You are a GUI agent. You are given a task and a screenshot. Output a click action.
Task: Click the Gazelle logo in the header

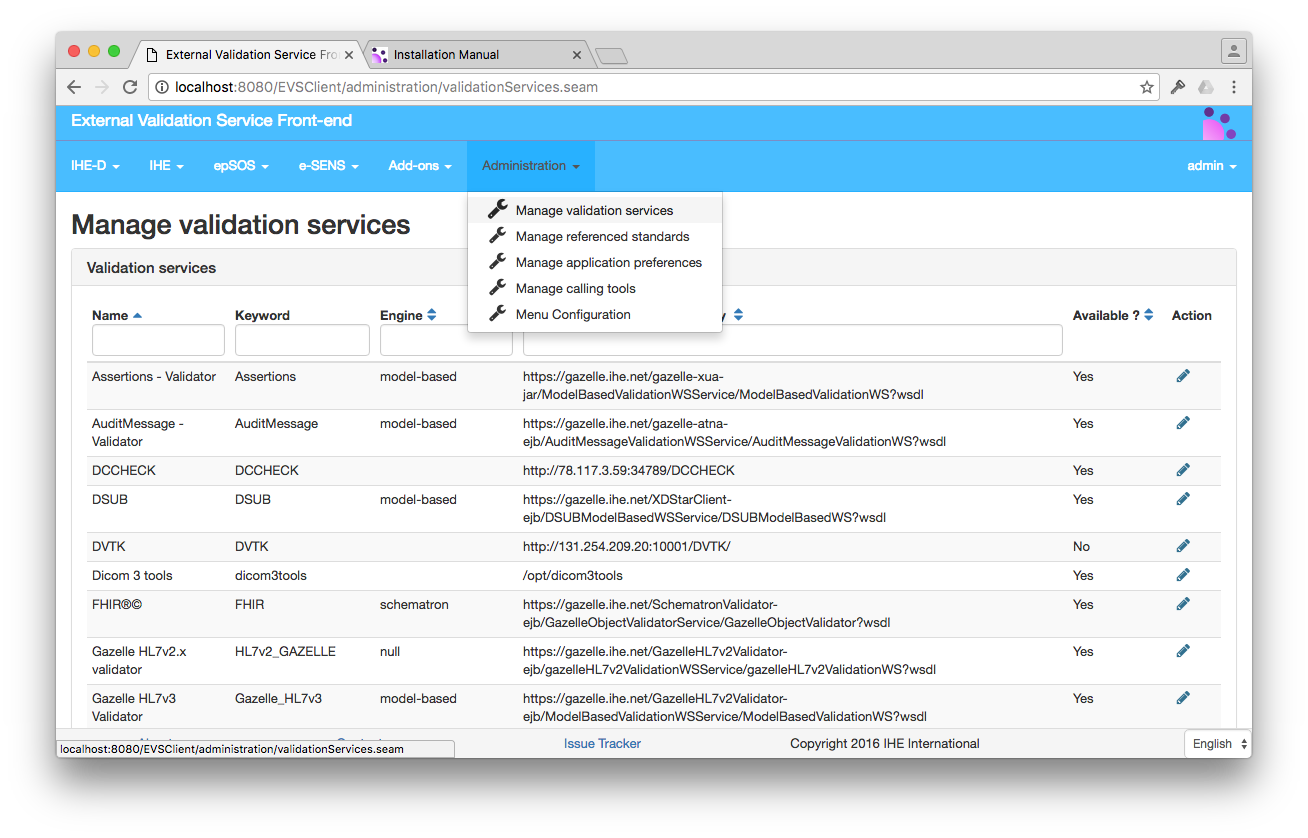pos(1219,121)
